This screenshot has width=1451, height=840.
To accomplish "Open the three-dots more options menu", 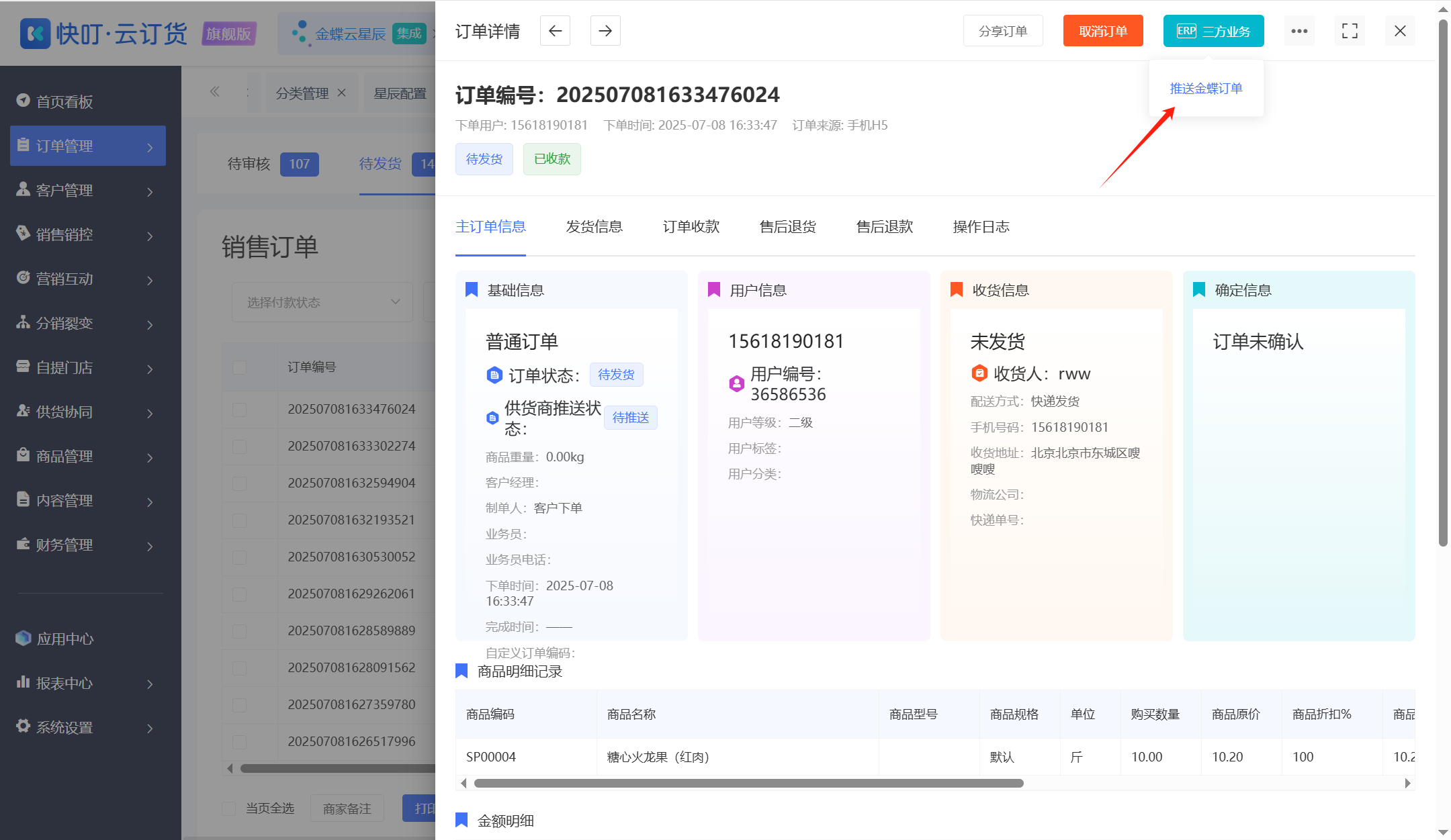I will (1299, 31).
